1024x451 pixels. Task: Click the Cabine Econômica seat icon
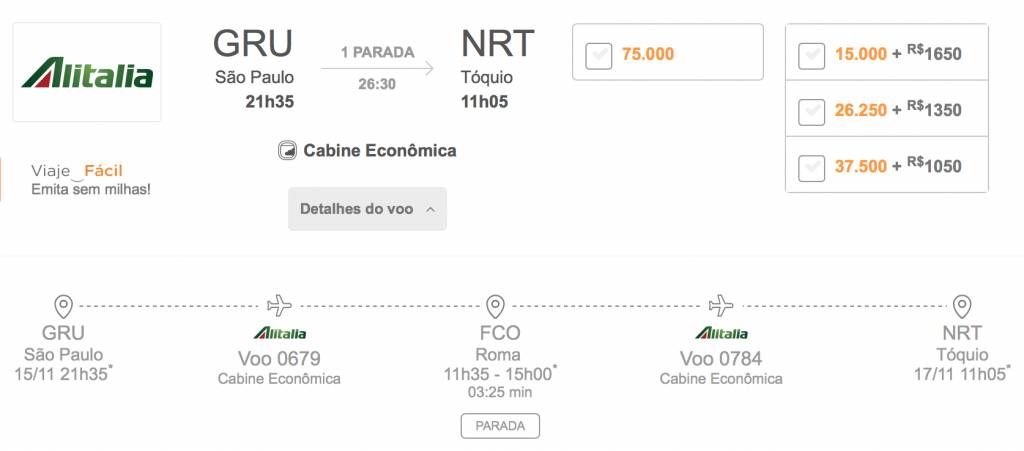[x=287, y=151]
